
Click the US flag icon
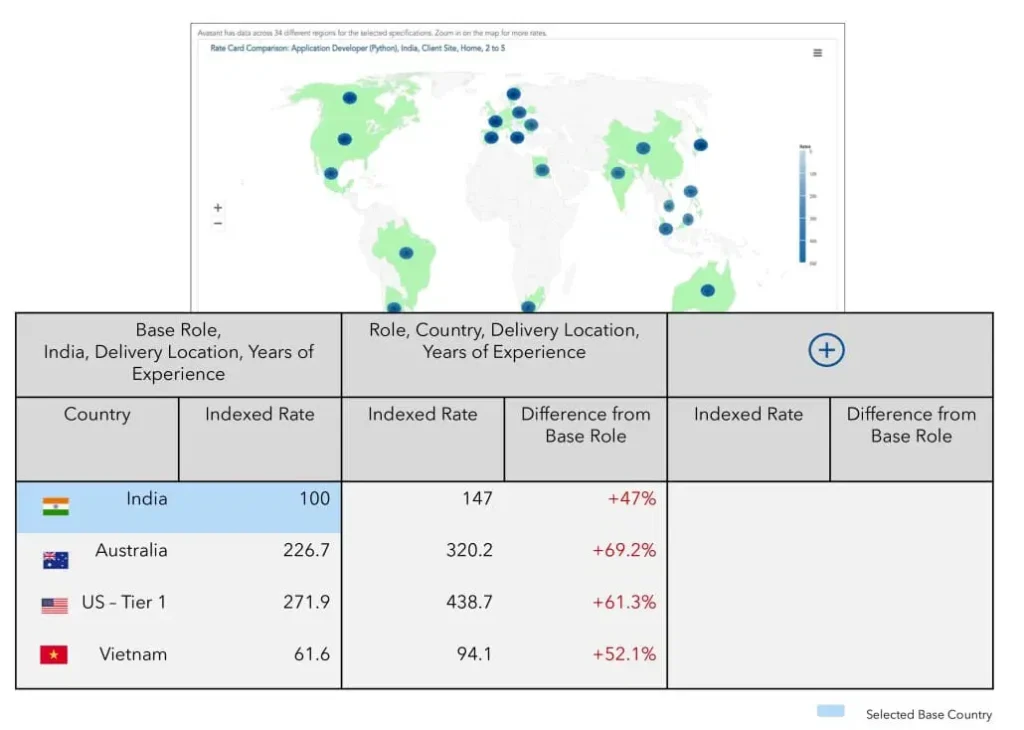click(x=55, y=605)
